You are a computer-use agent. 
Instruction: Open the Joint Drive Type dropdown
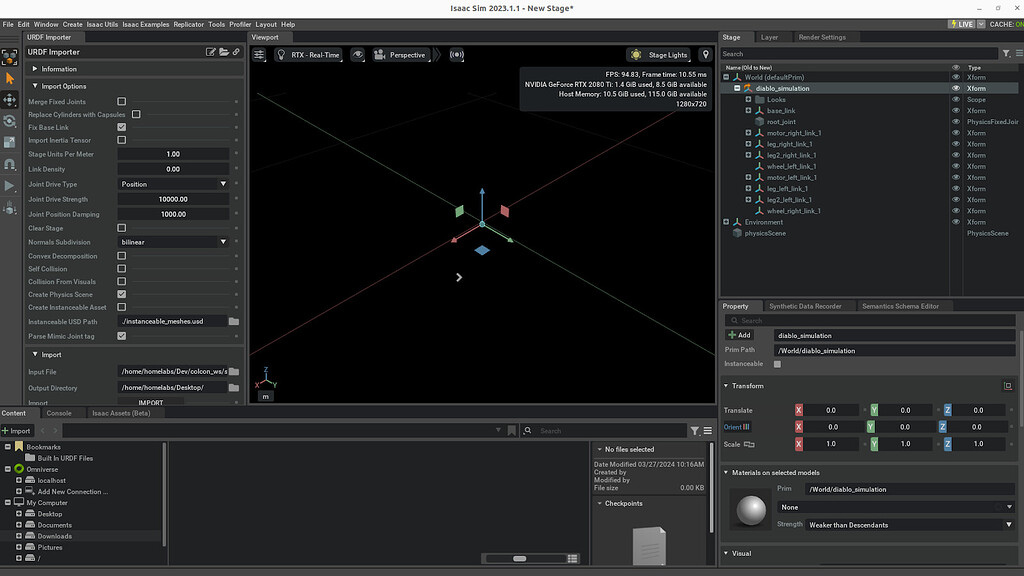click(x=173, y=184)
